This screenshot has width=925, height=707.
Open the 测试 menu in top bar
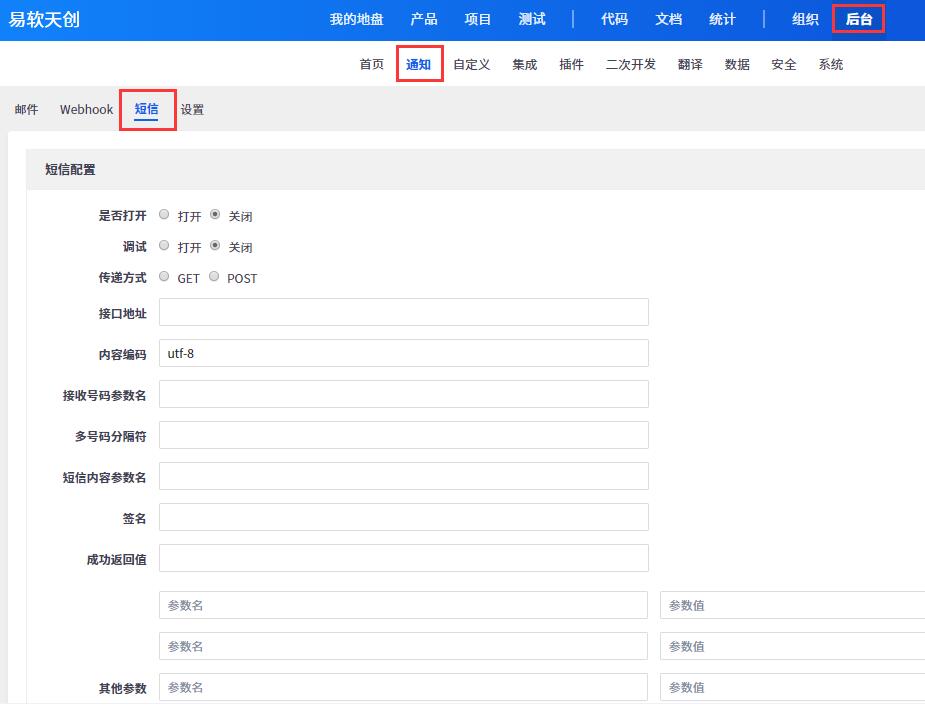[532, 19]
